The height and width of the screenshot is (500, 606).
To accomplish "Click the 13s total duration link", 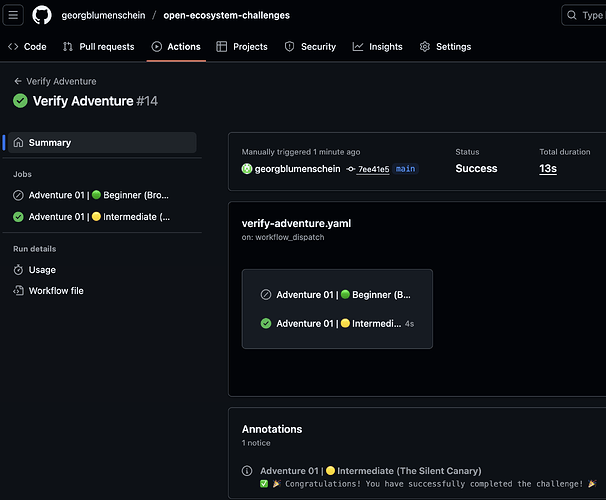I will (x=548, y=168).
